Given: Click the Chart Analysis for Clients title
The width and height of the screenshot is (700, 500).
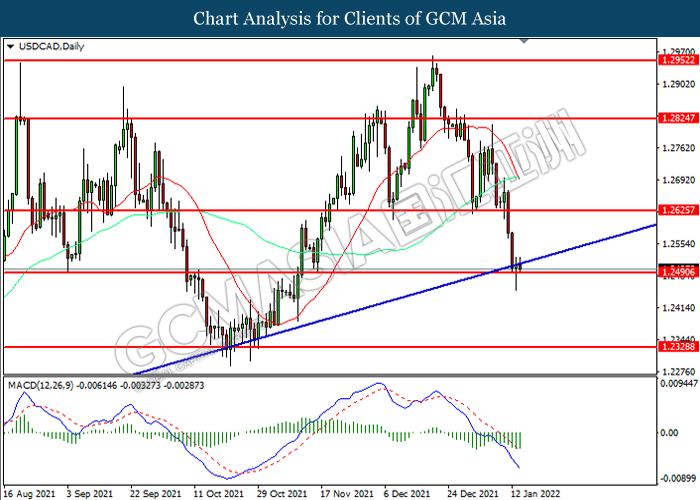Looking at the screenshot, I should 350,19.
